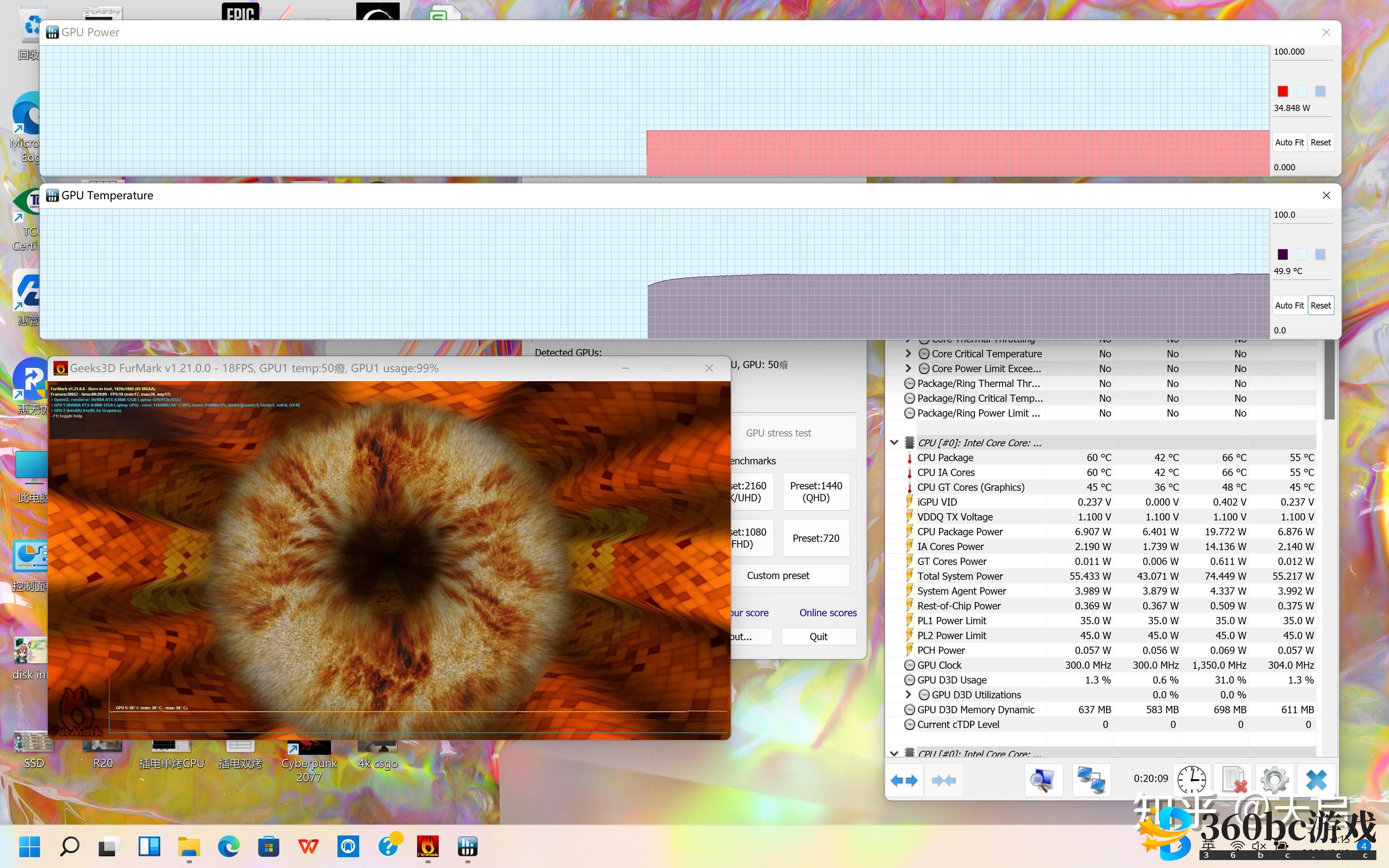1389x868 pixels.
Task: Open HWiNFO sensor settings gear
Action: coord(1275,780)
